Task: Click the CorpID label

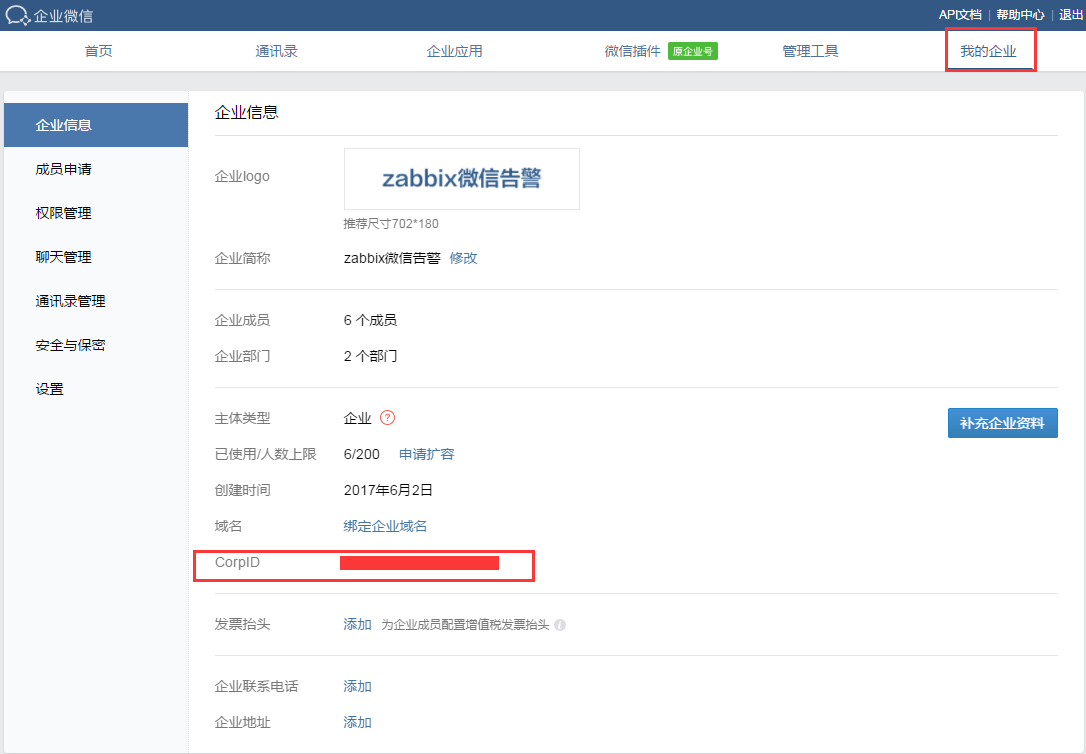Action: click(238, 562)
